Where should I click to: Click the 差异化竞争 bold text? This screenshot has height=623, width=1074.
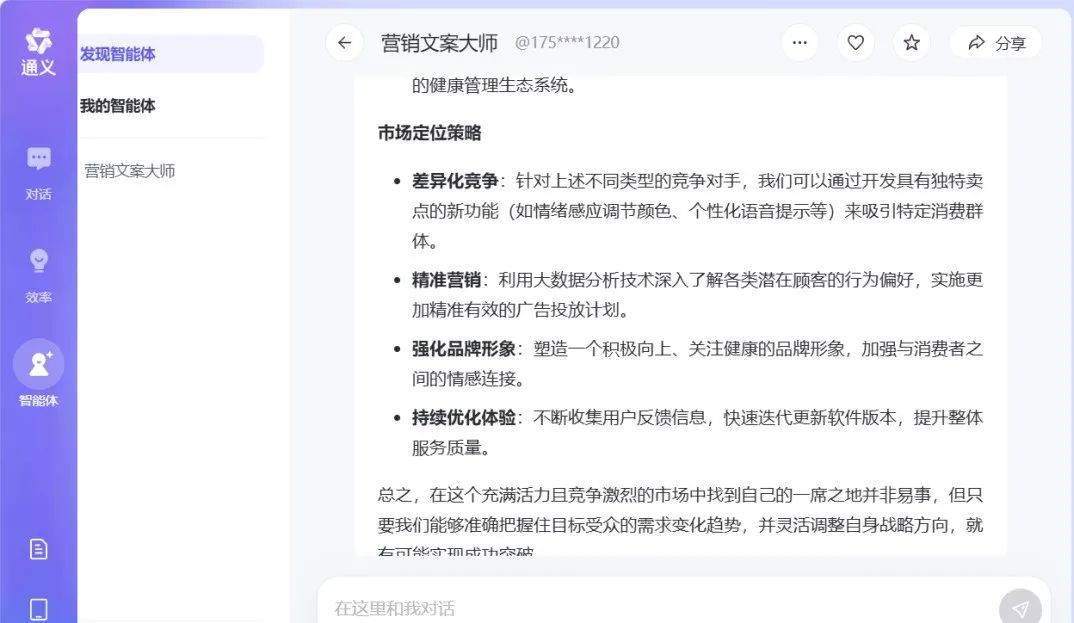click(455, 181)
